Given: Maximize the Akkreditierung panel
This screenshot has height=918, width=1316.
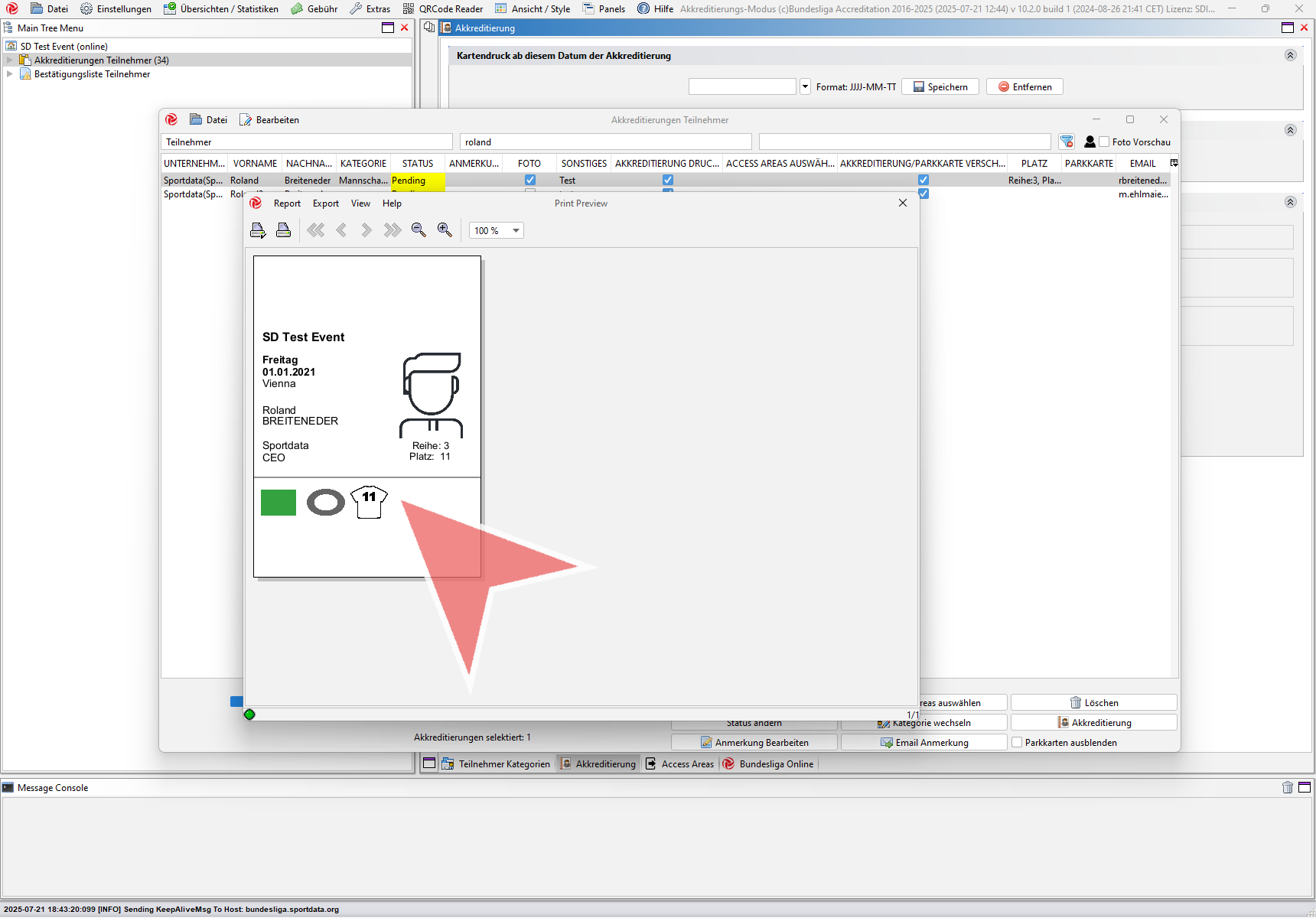Looking at the screenshot, I should (x=1288, y=28).
